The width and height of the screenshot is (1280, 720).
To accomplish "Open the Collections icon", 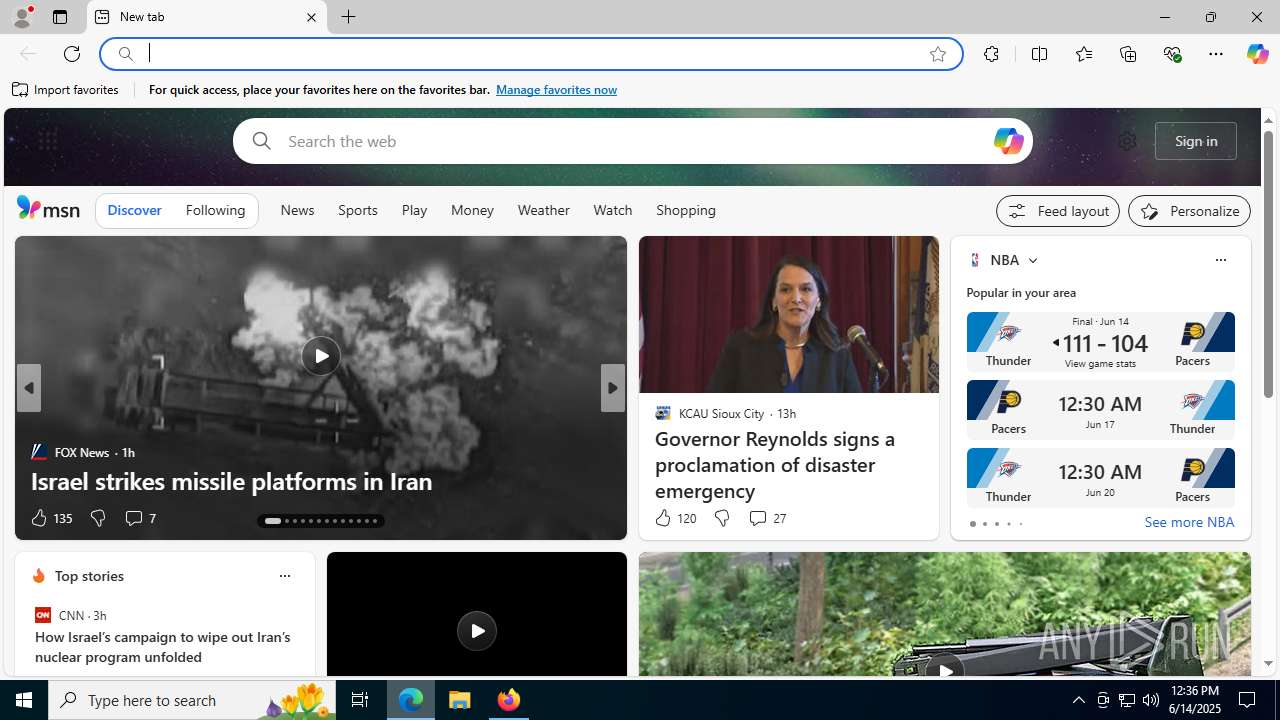I will coord(1128,54).
